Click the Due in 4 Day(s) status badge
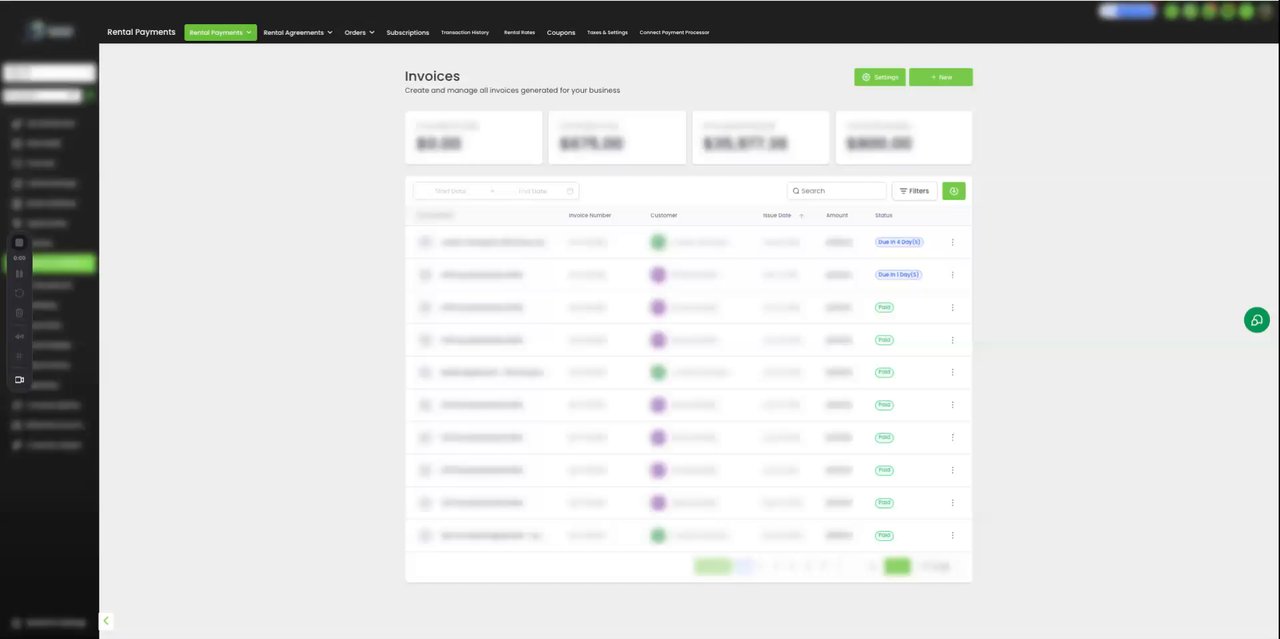The width and height of the screenshot is (1280, 639). [899, 242]
